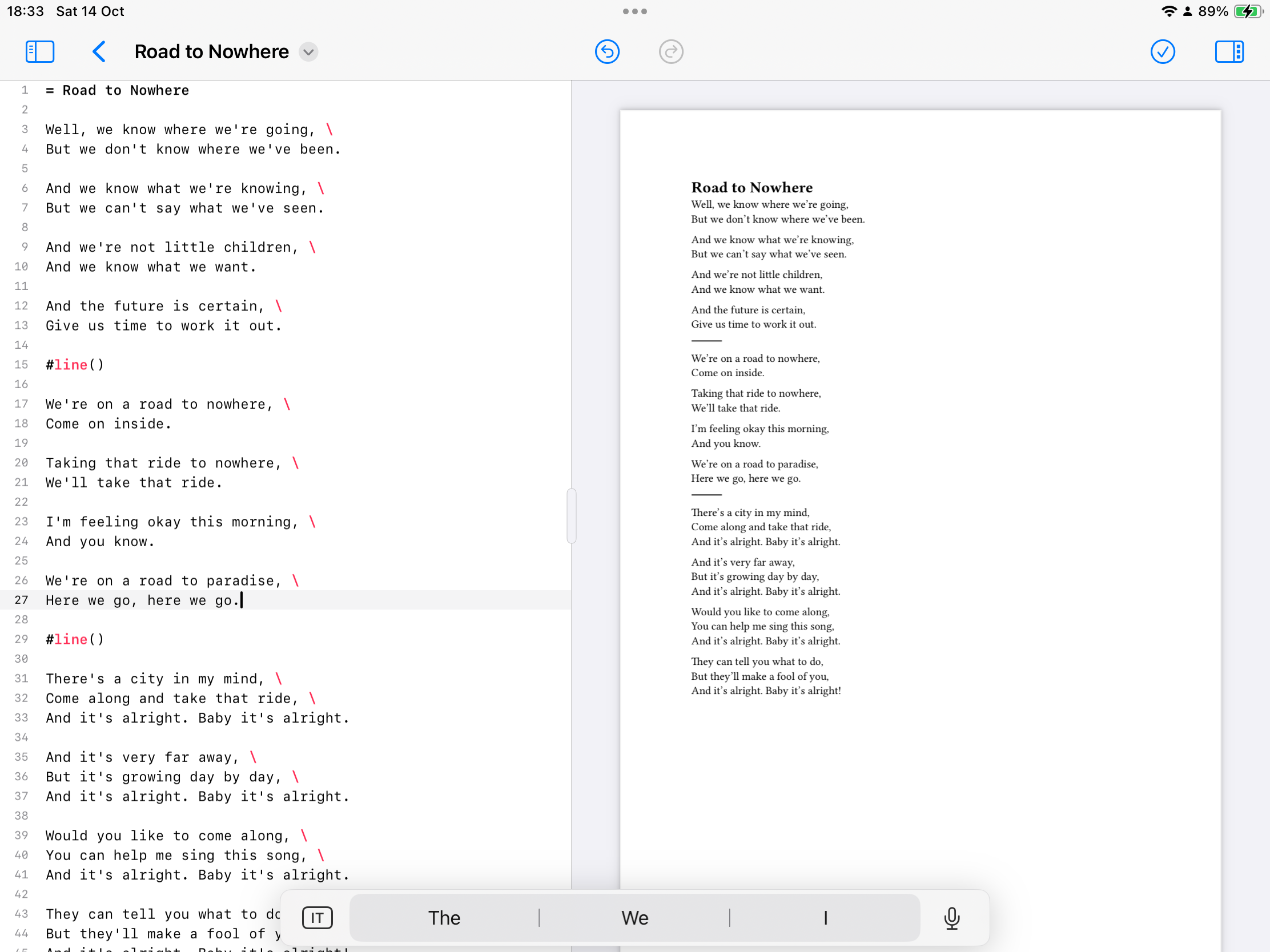Tap the battery icon in status bar
Viewport: 1270px width, 952px height.
point(1247,11)
